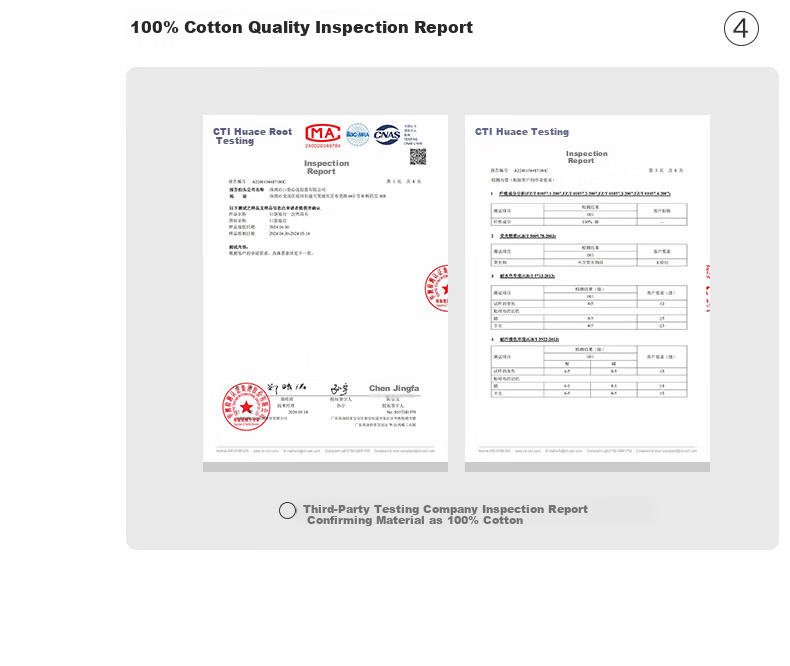
Task: Open the CTI Huace Testing second page
Action: (x=587, y=293)
